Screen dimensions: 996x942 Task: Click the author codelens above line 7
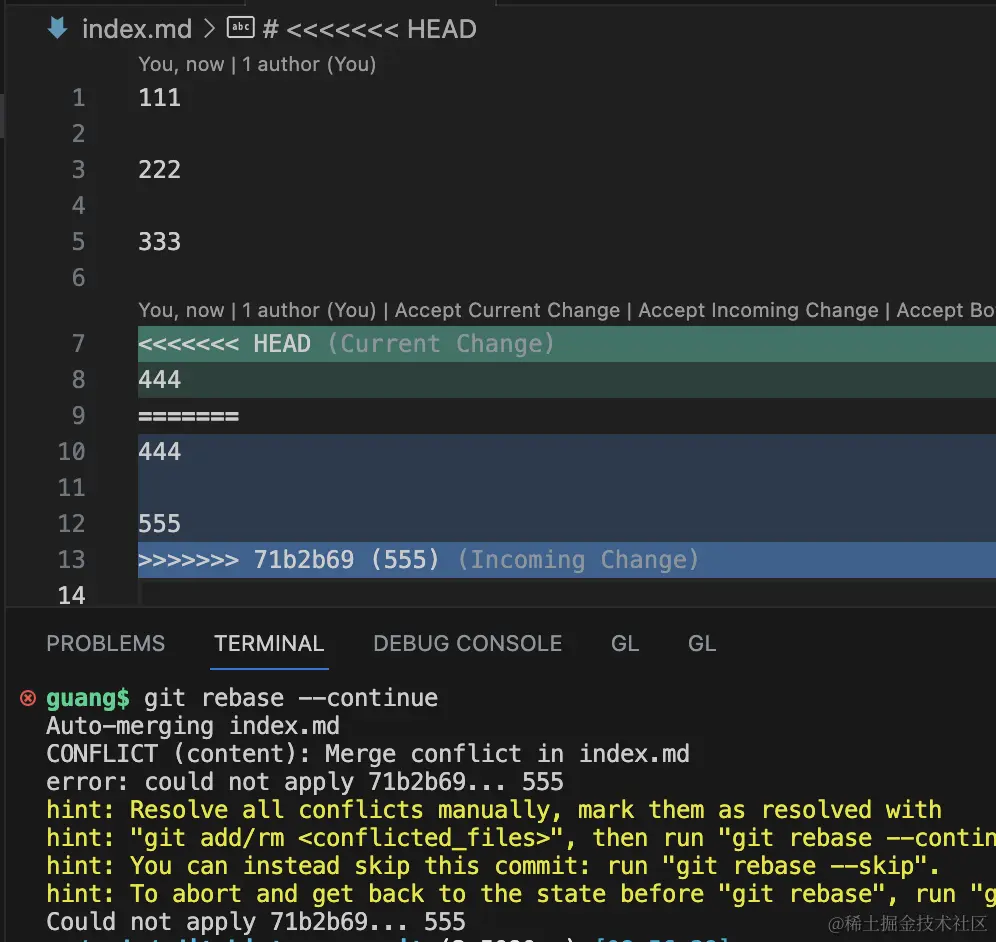click(257, 310)
